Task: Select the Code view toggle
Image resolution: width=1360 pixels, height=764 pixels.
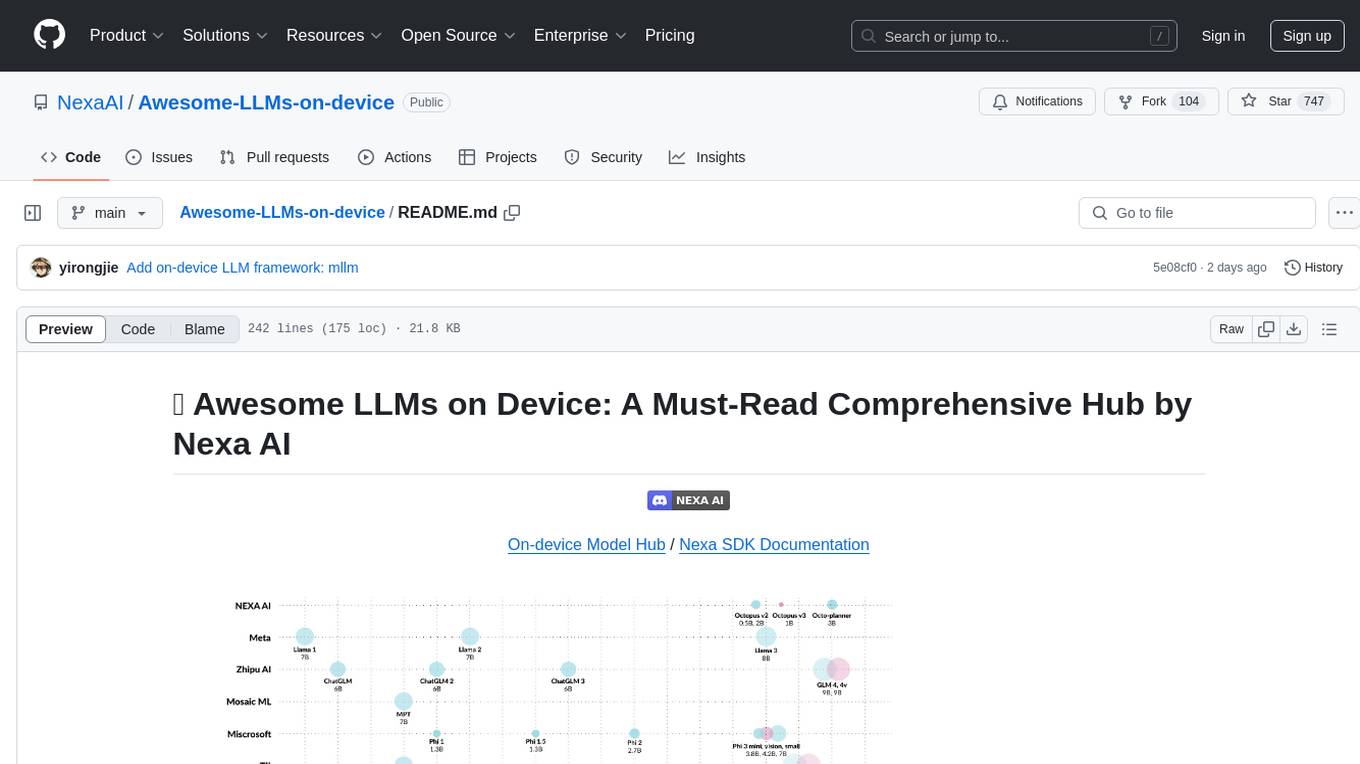Action: point(138,329)
